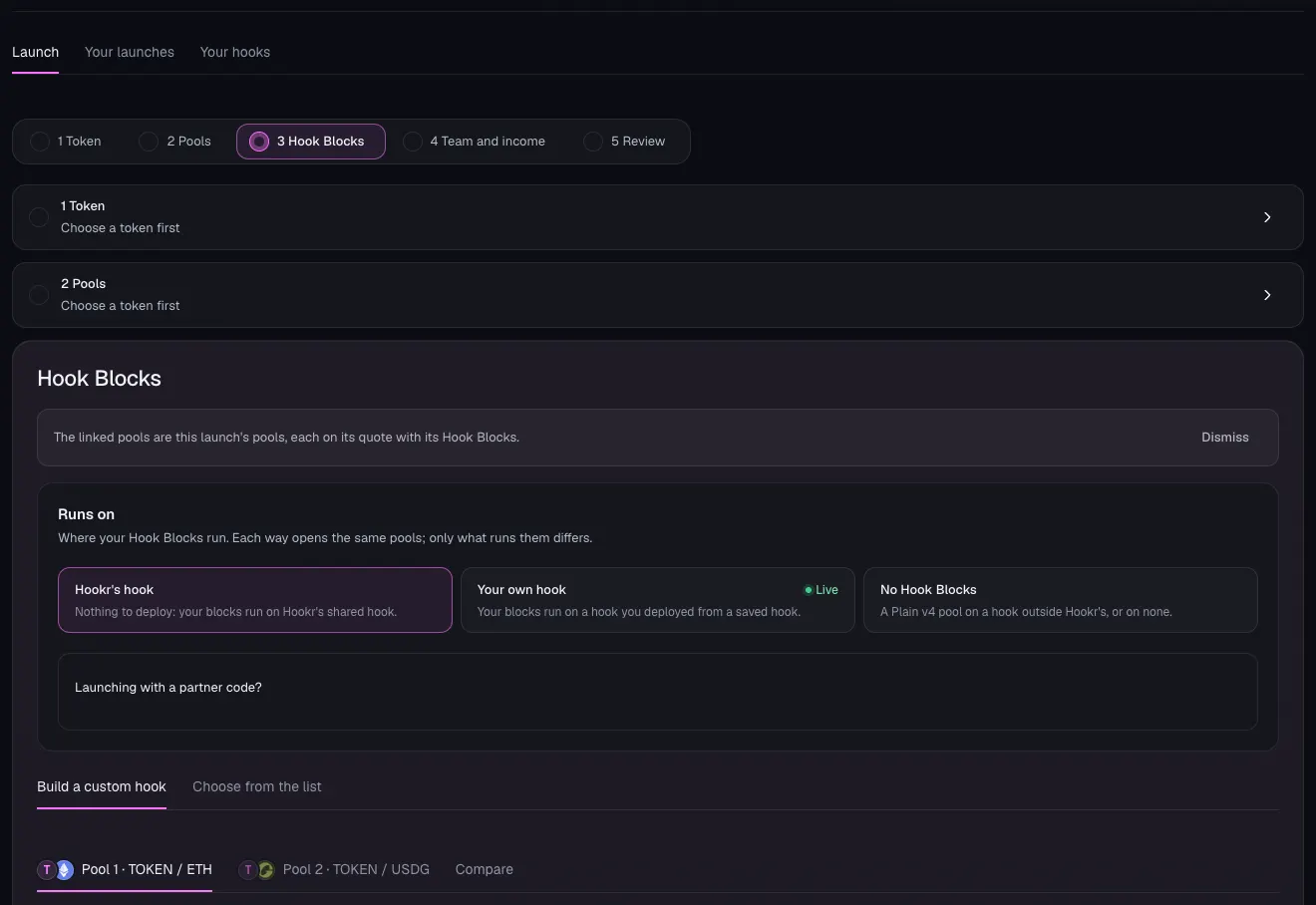Select step 3 Hook Blocks in stepper
Screen dimensions: 1316x905
311,142
